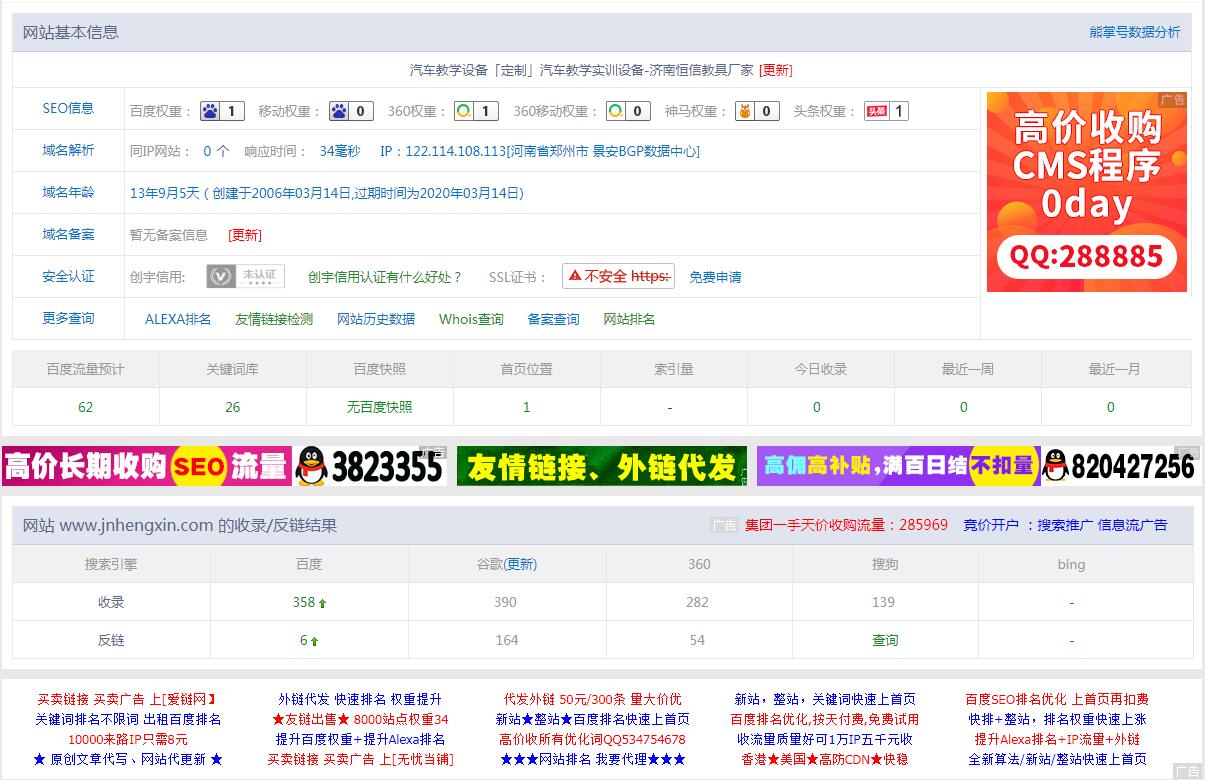
Task: Open 百度SEO排名优化 上首页再扣费 ad
Action: [1057, 699]
